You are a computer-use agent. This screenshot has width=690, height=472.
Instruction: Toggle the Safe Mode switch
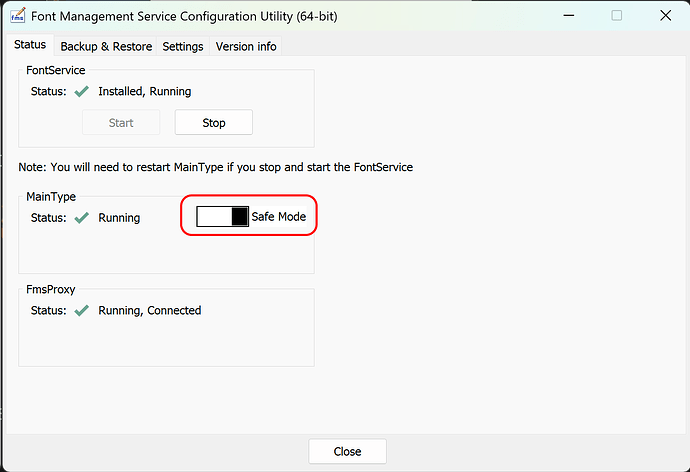(x=222, y=216)
